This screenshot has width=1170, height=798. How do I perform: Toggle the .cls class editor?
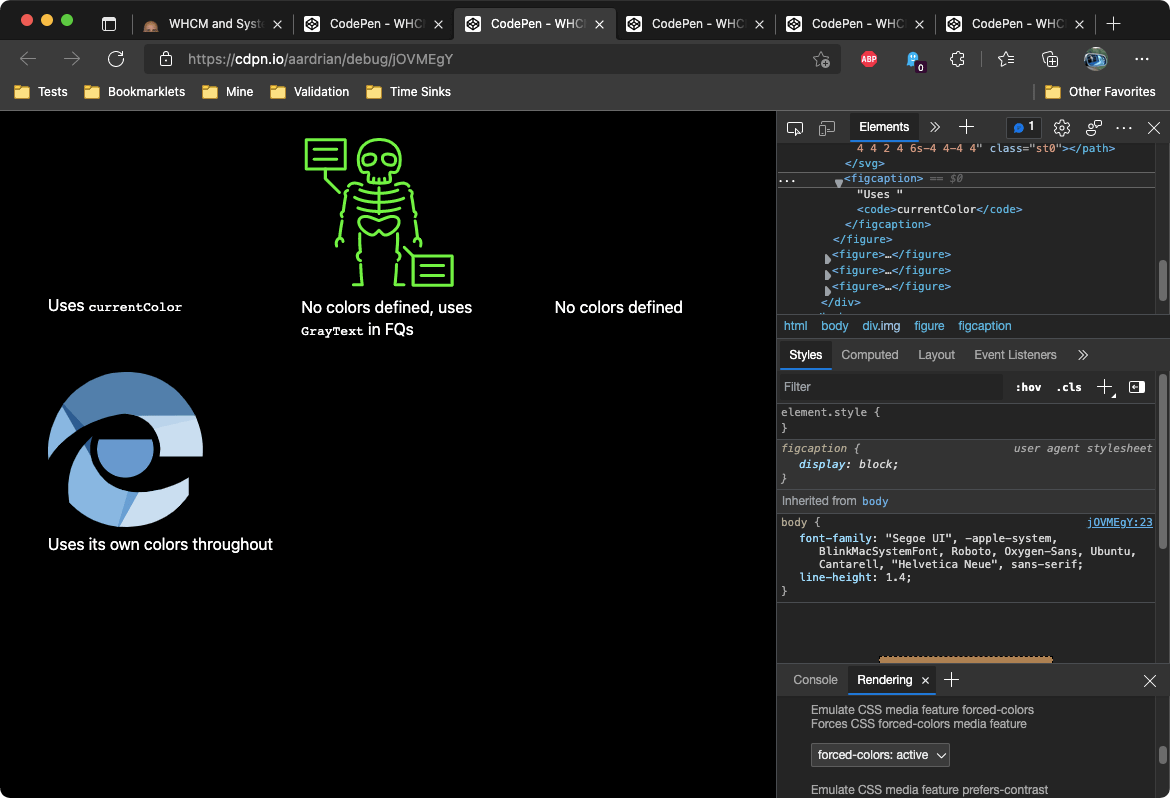(1069, 387)
